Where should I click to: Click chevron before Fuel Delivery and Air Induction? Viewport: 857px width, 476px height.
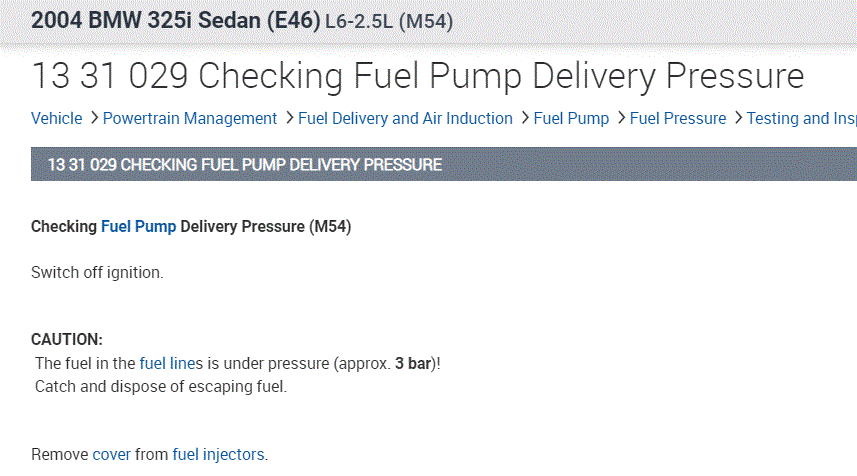[x=289, y=118]
